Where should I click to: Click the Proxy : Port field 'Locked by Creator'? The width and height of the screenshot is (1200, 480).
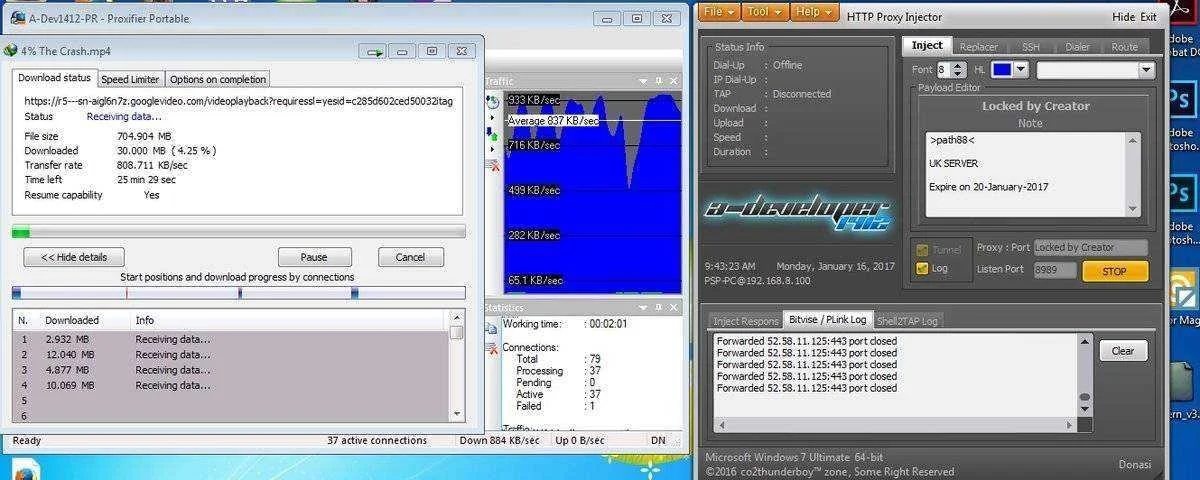point(1090,247)
